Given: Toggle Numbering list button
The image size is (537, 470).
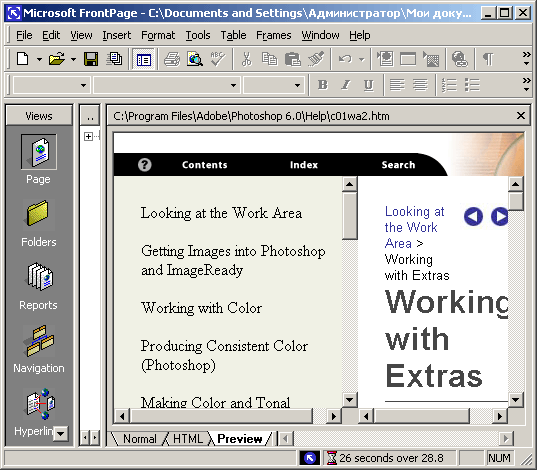Looking at the screenshot, I should point(449,85).
